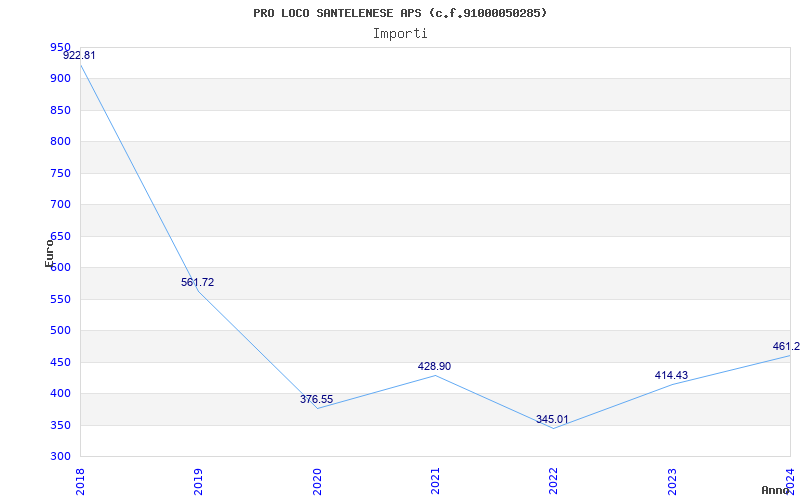Click the 650 y-axis tick label
800x500 pixels.
click(60, 236)
